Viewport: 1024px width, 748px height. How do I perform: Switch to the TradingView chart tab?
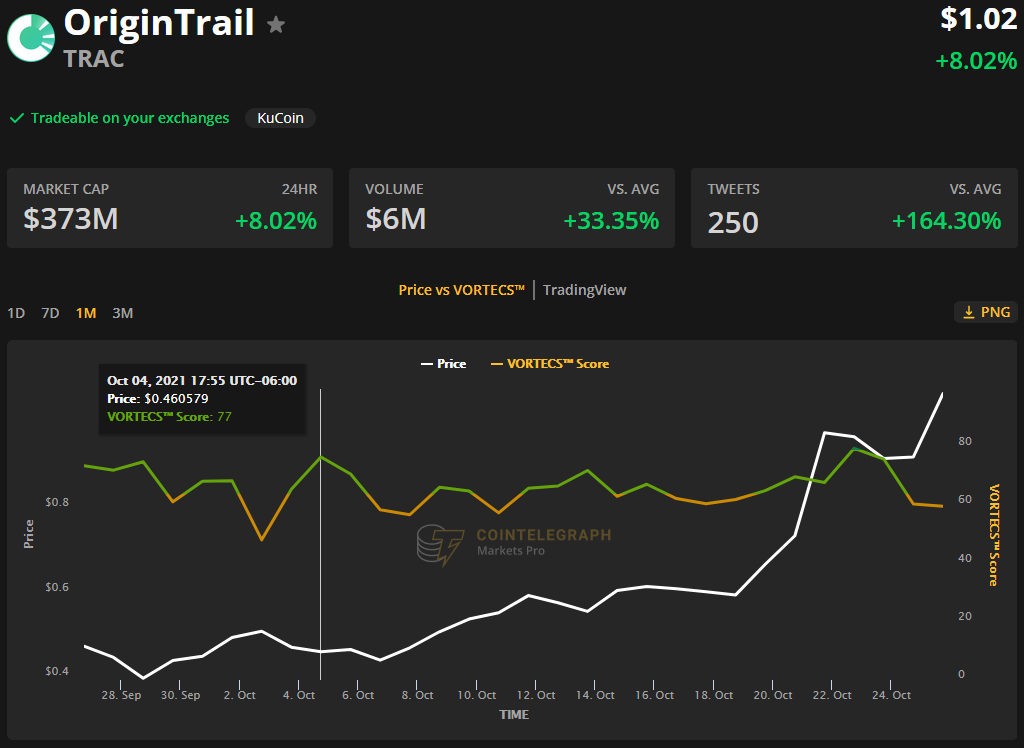584,290
